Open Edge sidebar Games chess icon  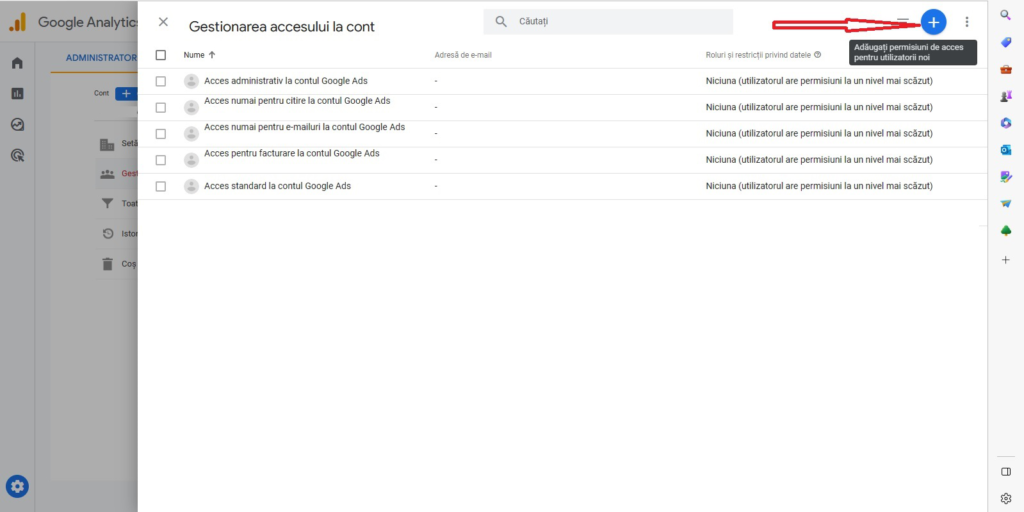[x=1006, y=96]
